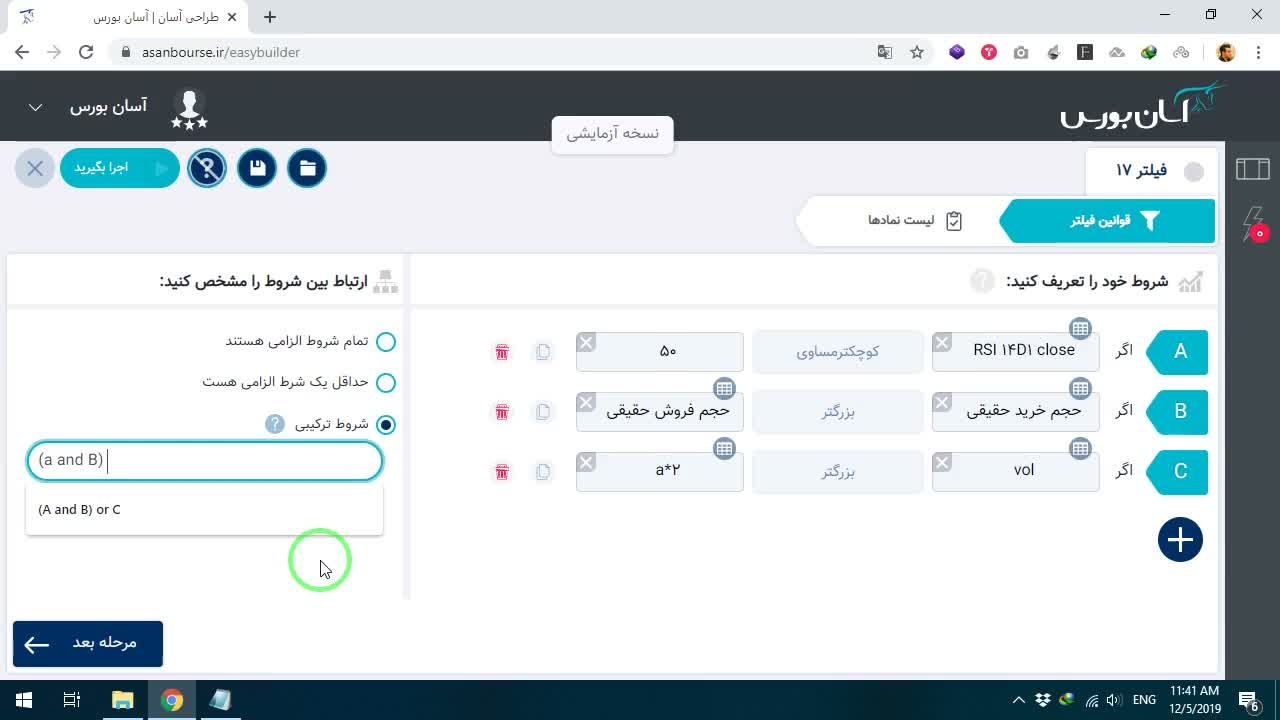Open help for شروط خود را تعریف کنید

(x=982, y=281)
